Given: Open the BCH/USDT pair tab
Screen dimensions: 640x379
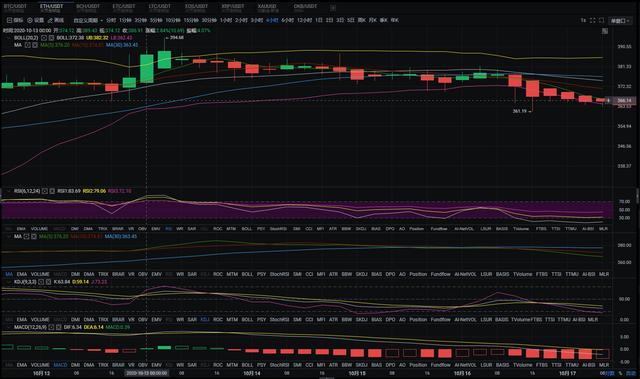Looking at the screenshot, I should (88, 7).
